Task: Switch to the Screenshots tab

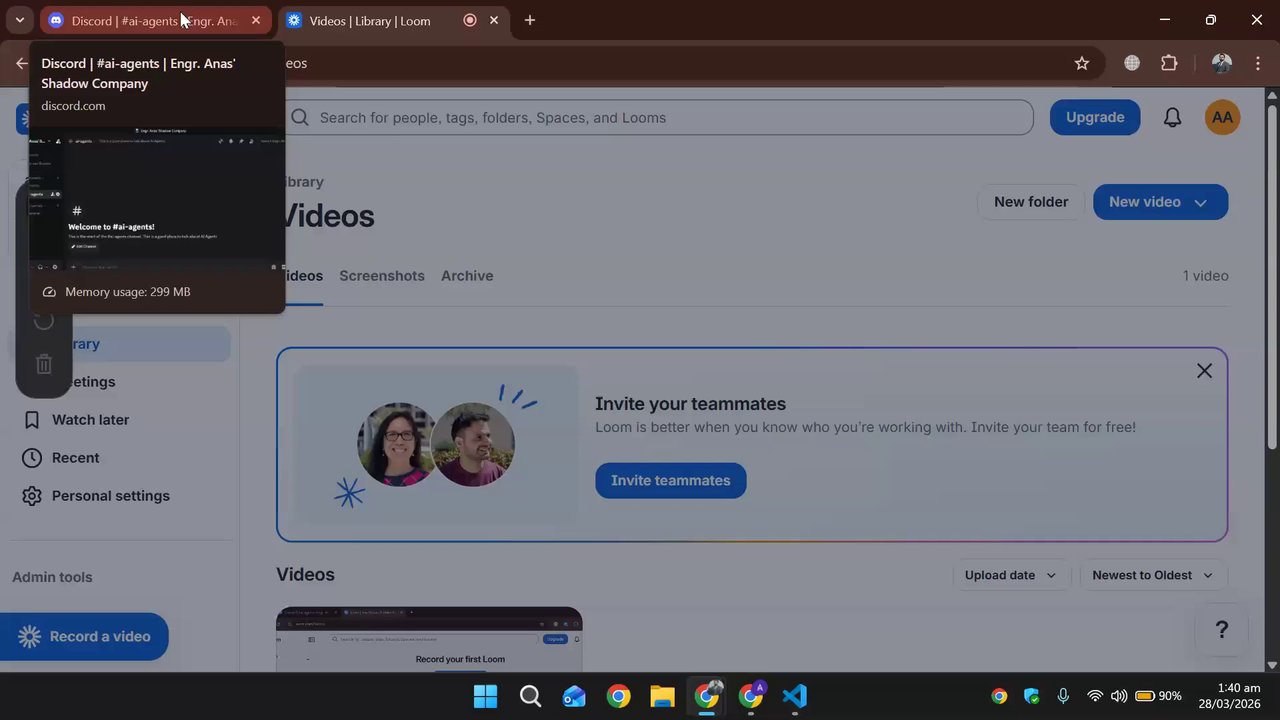Action: (x=382, y=276)
